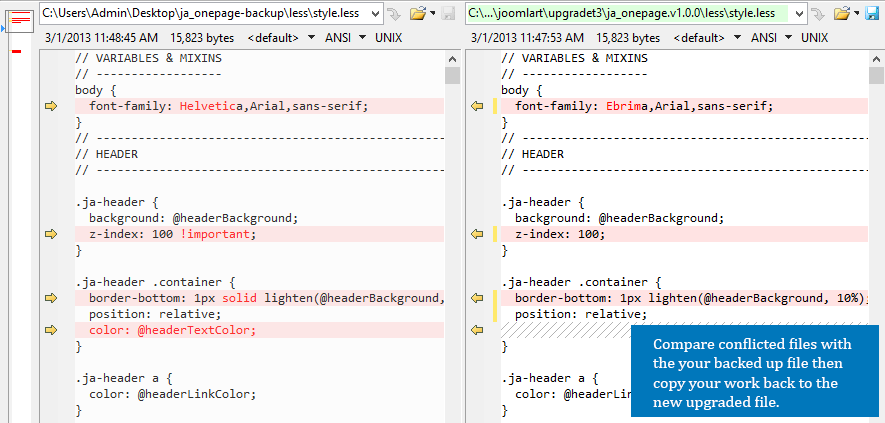Save the right pane file

(x=870, y=13)
